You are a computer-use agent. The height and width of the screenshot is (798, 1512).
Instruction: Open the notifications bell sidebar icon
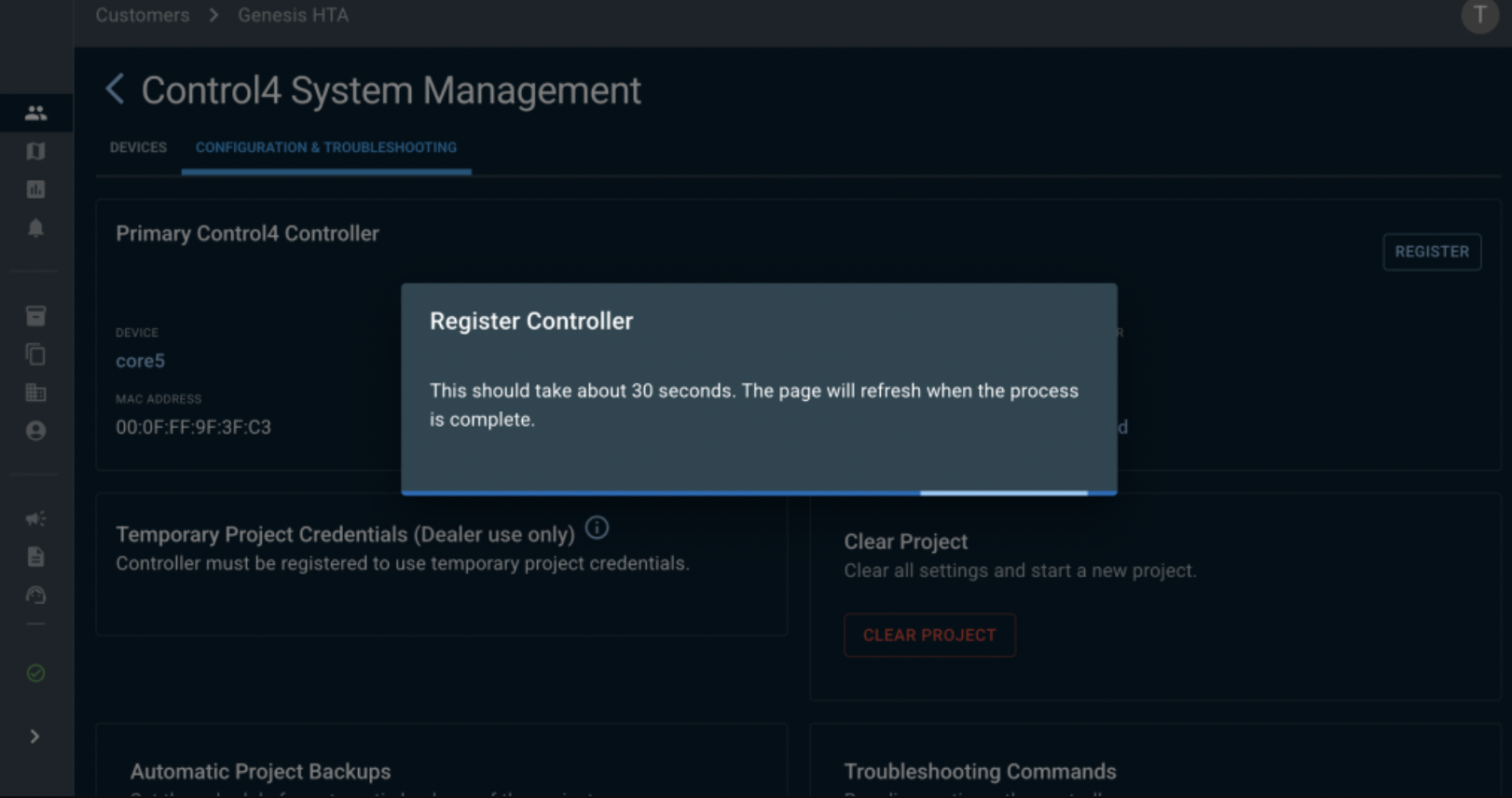click(35, 228)
